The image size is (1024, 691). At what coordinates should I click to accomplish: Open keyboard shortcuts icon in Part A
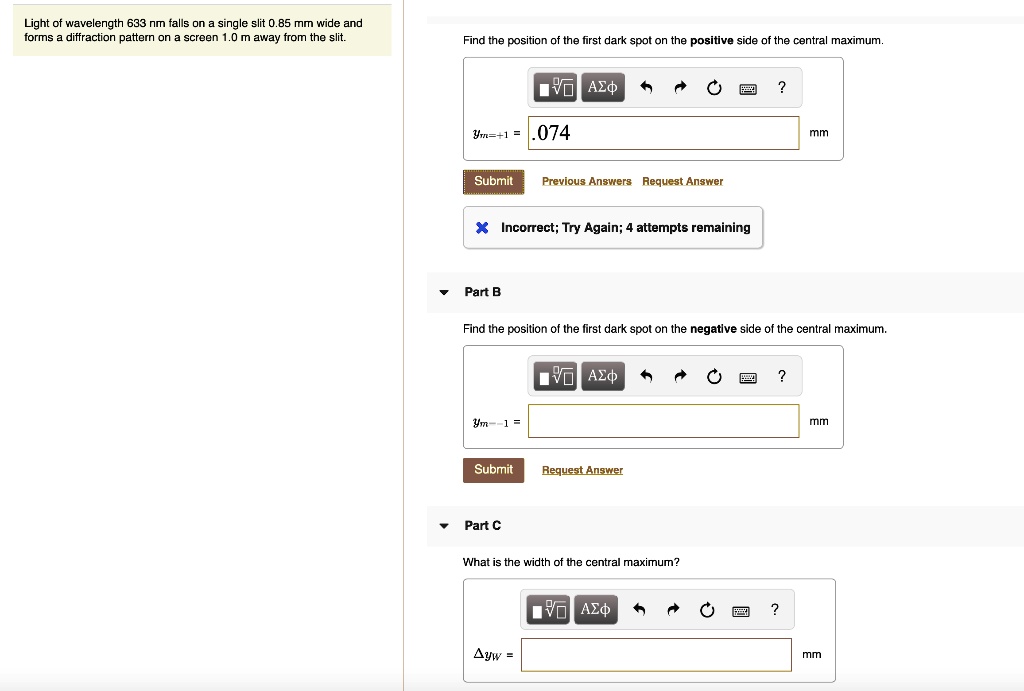point(748,89)
